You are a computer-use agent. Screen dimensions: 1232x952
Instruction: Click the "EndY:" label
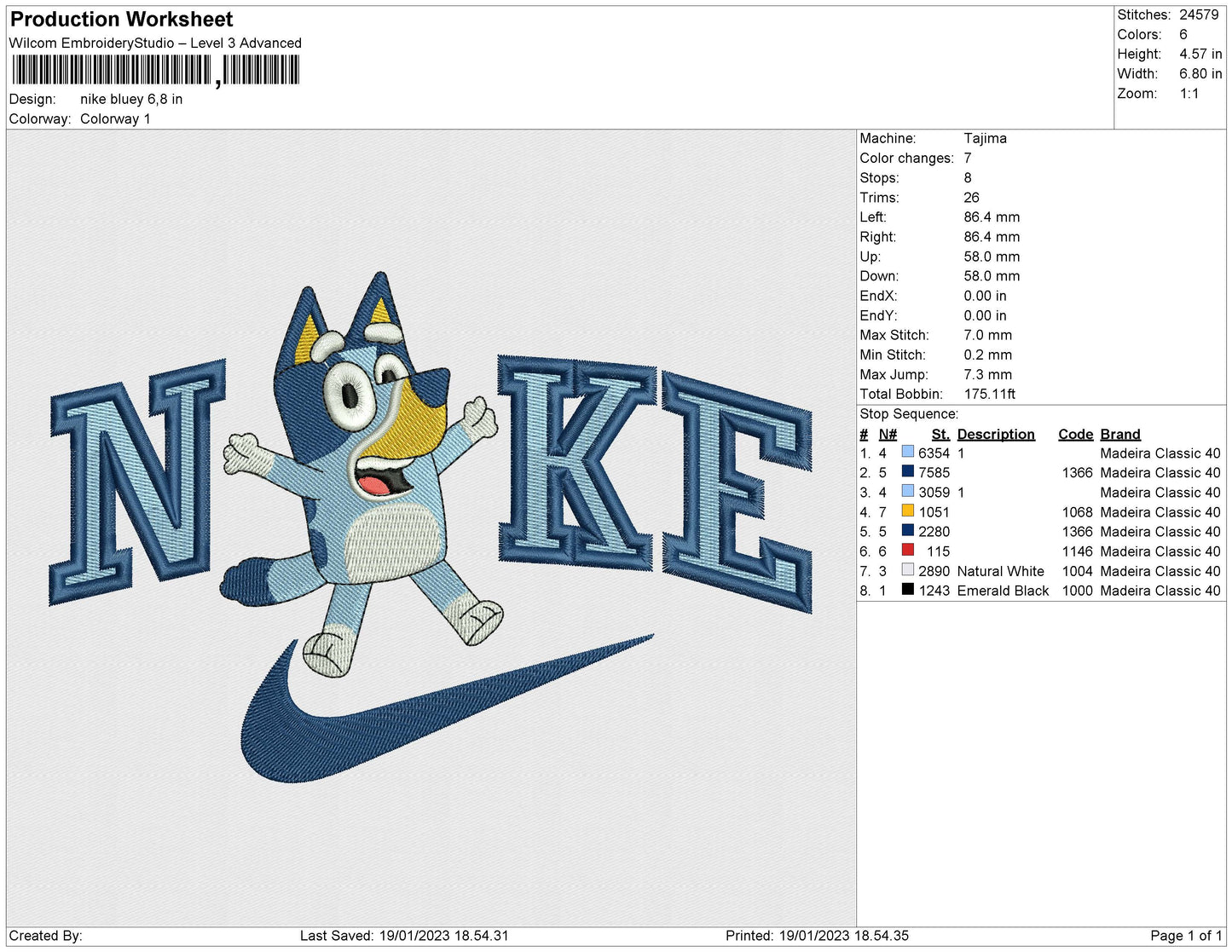pos(878,315)
